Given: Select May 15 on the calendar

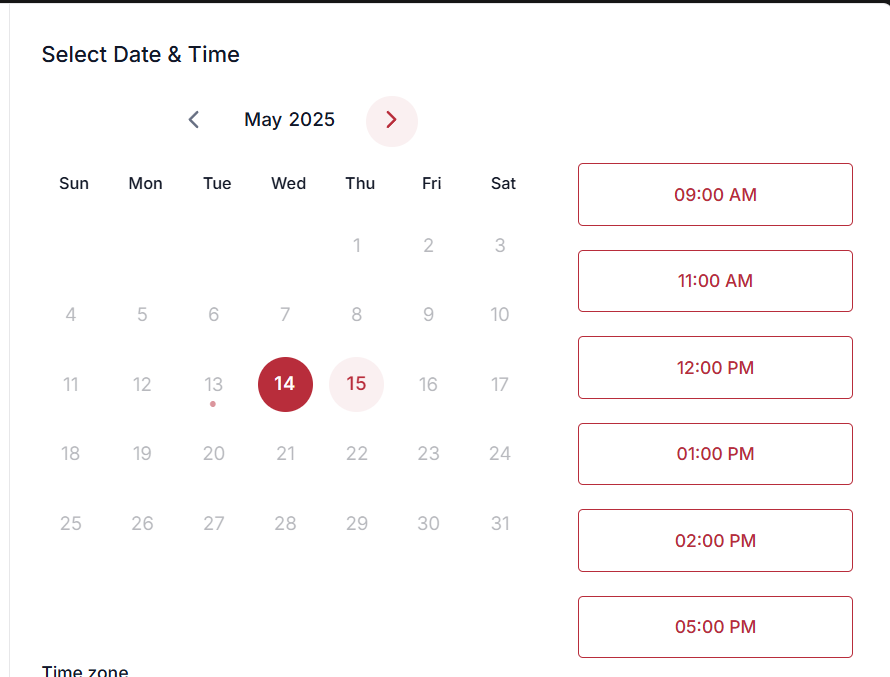Looking at the screenshot, I should (x=357, y=384).
